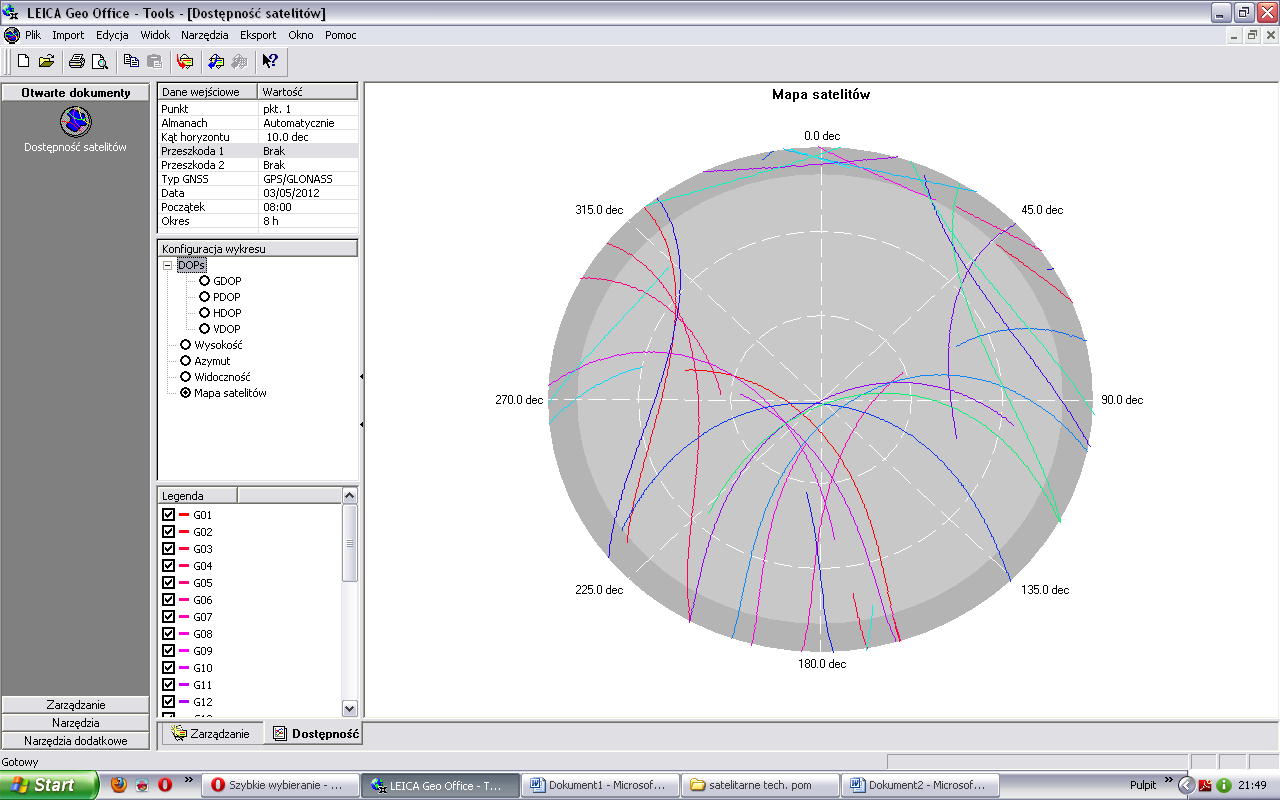Screen dimensions: 1280x800
Task: Open the Import menu
Action: 68,35
